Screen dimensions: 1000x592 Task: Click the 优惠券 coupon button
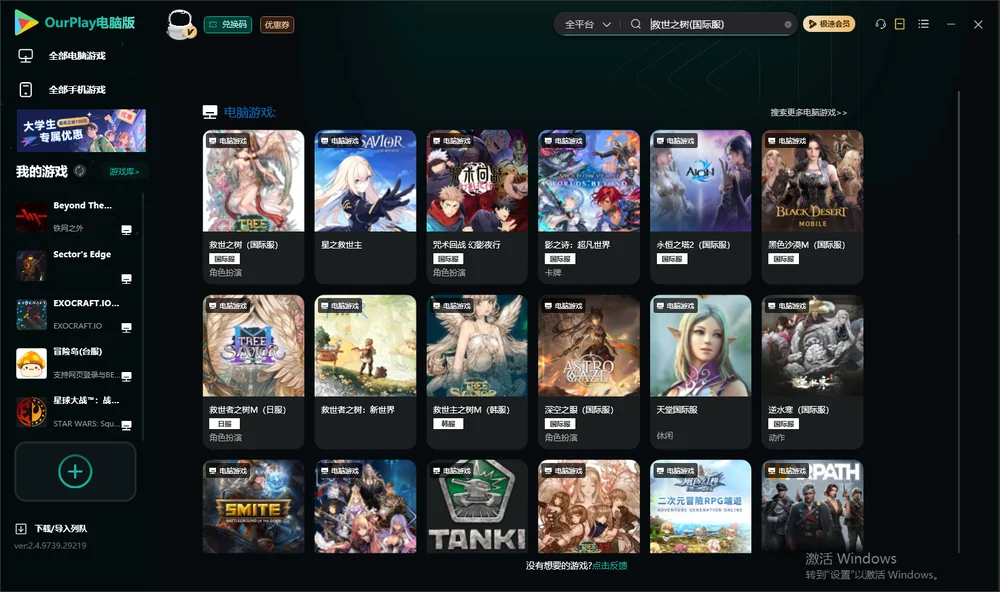[x=277, y=24]
